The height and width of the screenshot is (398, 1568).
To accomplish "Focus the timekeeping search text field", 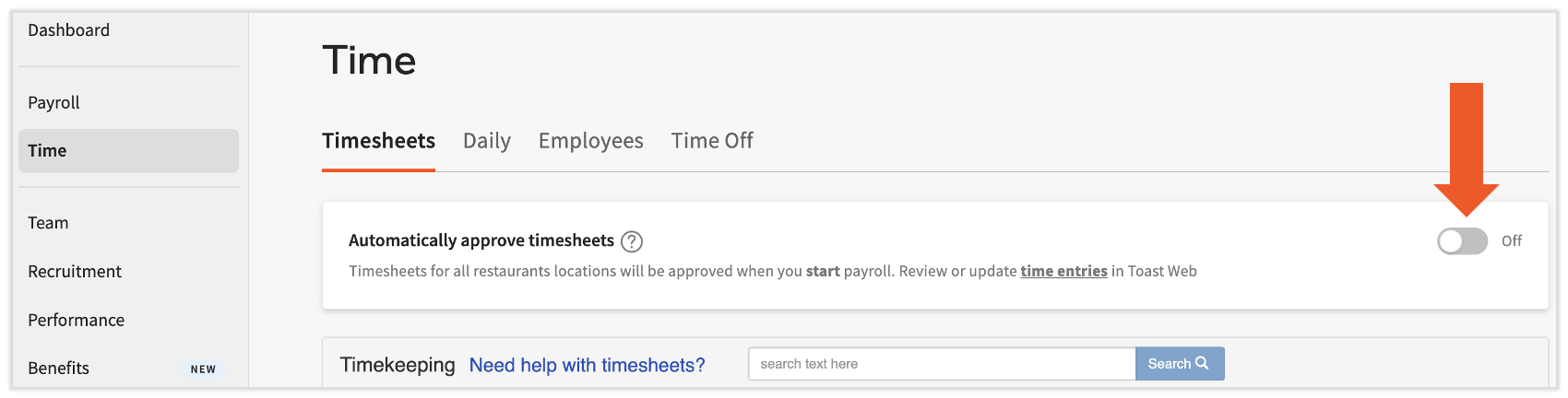I will coord(941,364).
